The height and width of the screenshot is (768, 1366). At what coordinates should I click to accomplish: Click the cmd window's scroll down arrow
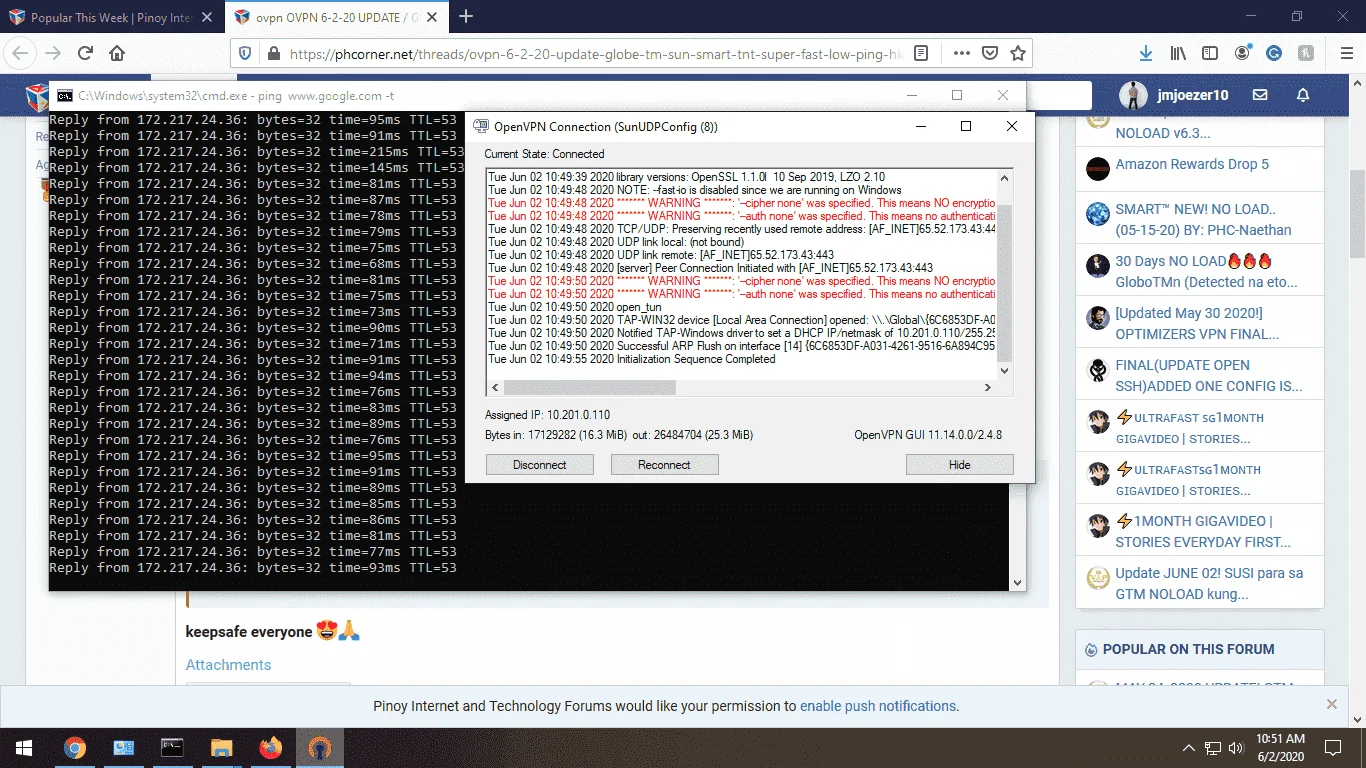point(1017,582)
